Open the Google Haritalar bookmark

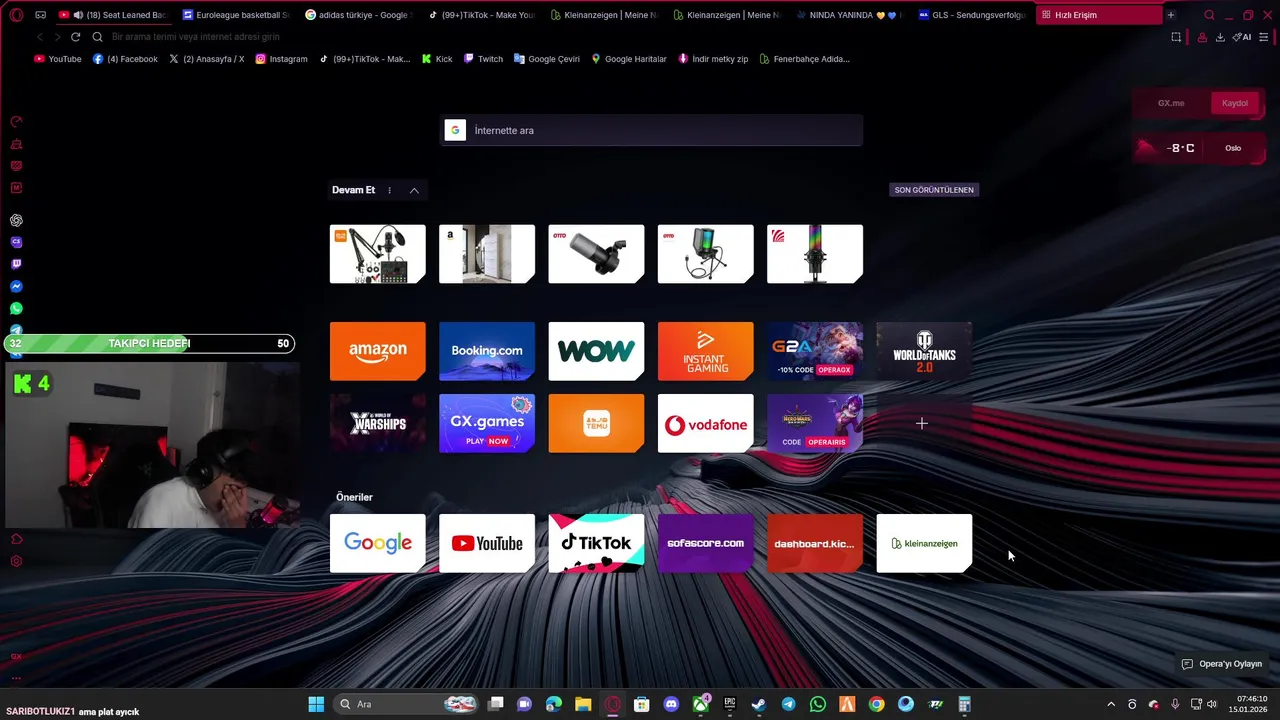coord(629,59)
